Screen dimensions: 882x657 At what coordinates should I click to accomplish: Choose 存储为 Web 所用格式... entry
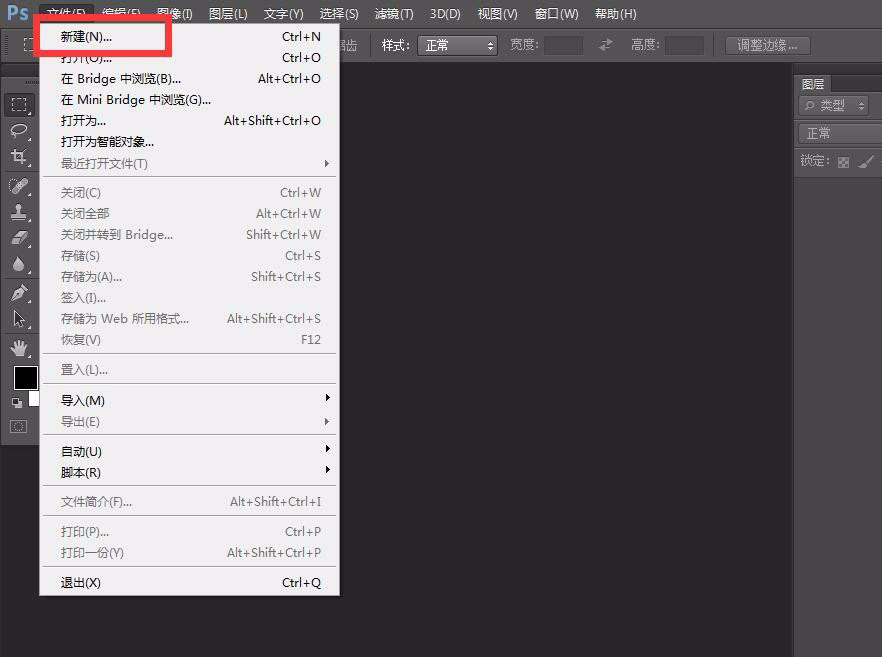tap(189, 319)
